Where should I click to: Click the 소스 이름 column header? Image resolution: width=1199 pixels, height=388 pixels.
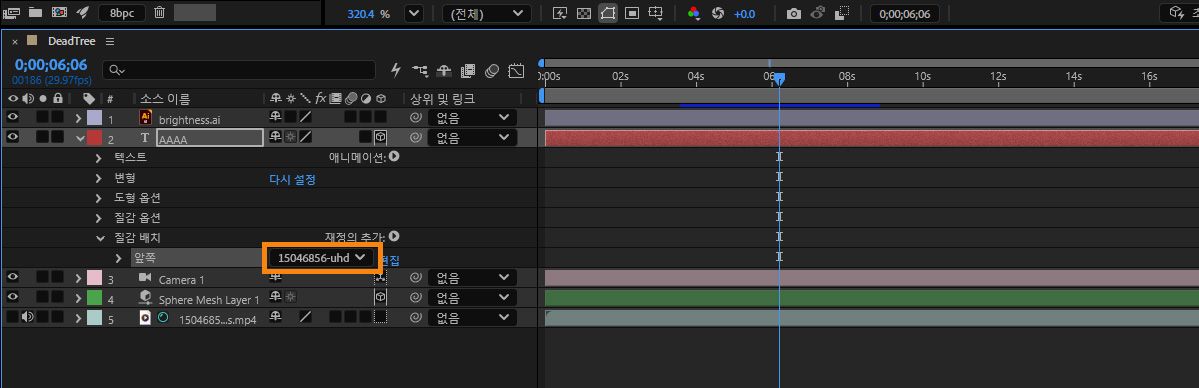click(x=165, y=99)
